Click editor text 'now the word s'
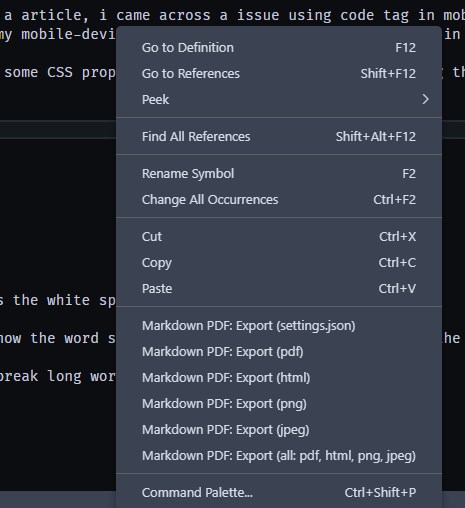The width and height of the screenshot is (465, 508). click(57, 338)
